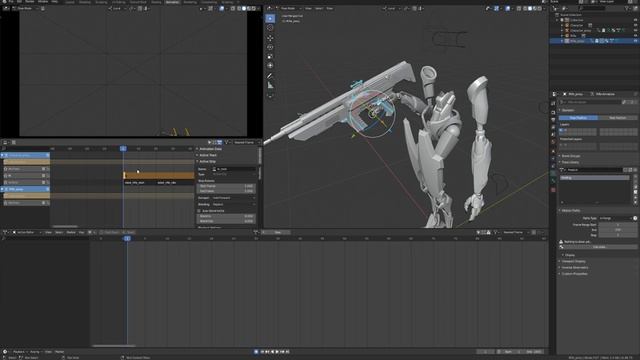Open the Marker menu in action editor header

click(71, 232)
